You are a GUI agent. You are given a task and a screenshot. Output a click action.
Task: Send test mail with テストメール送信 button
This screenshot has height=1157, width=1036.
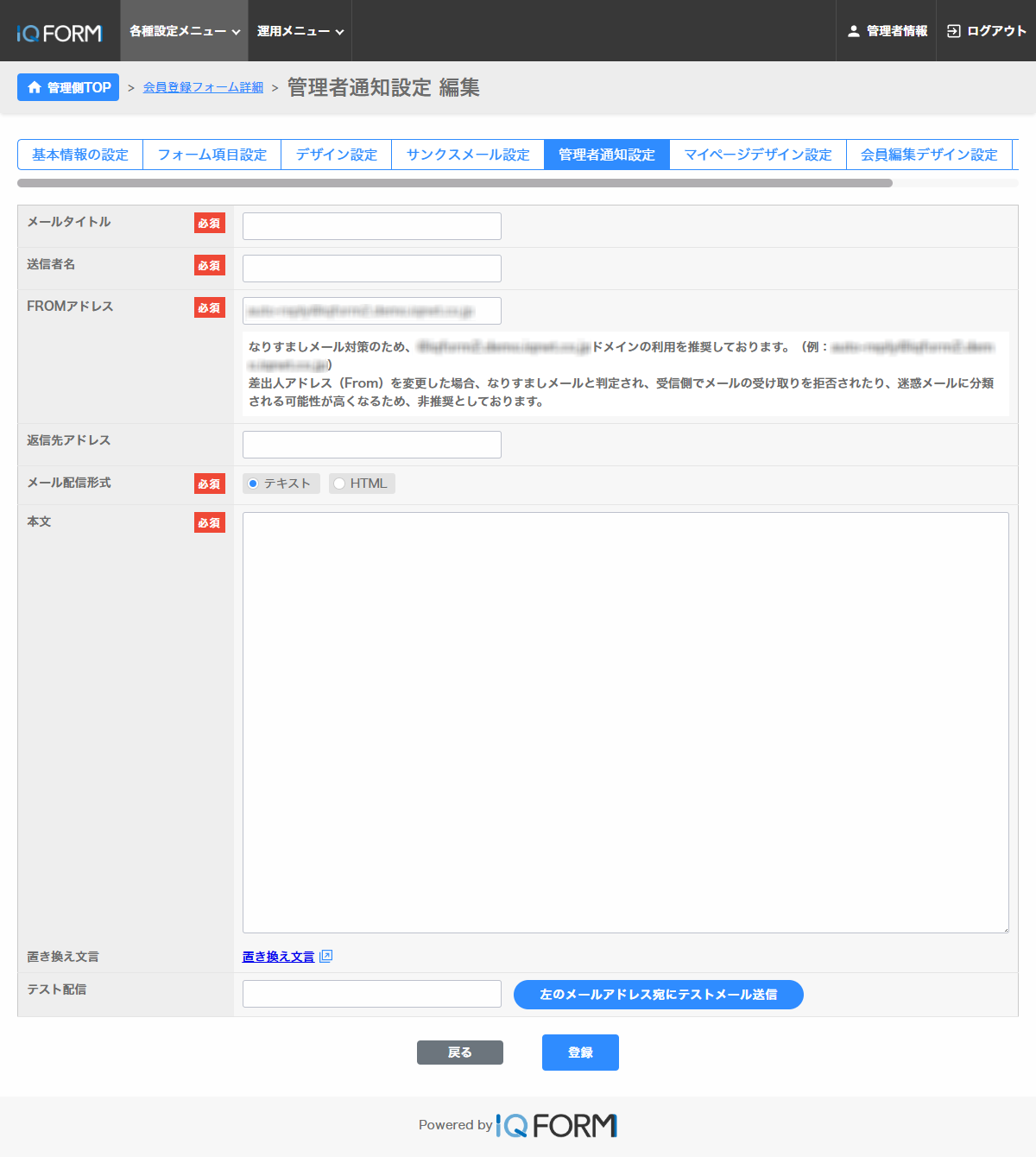[658, 995]
